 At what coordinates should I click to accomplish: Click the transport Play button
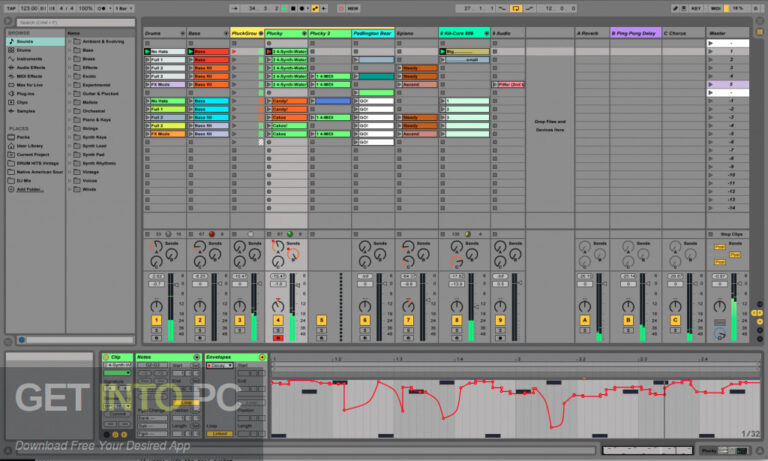pos(284,8)
